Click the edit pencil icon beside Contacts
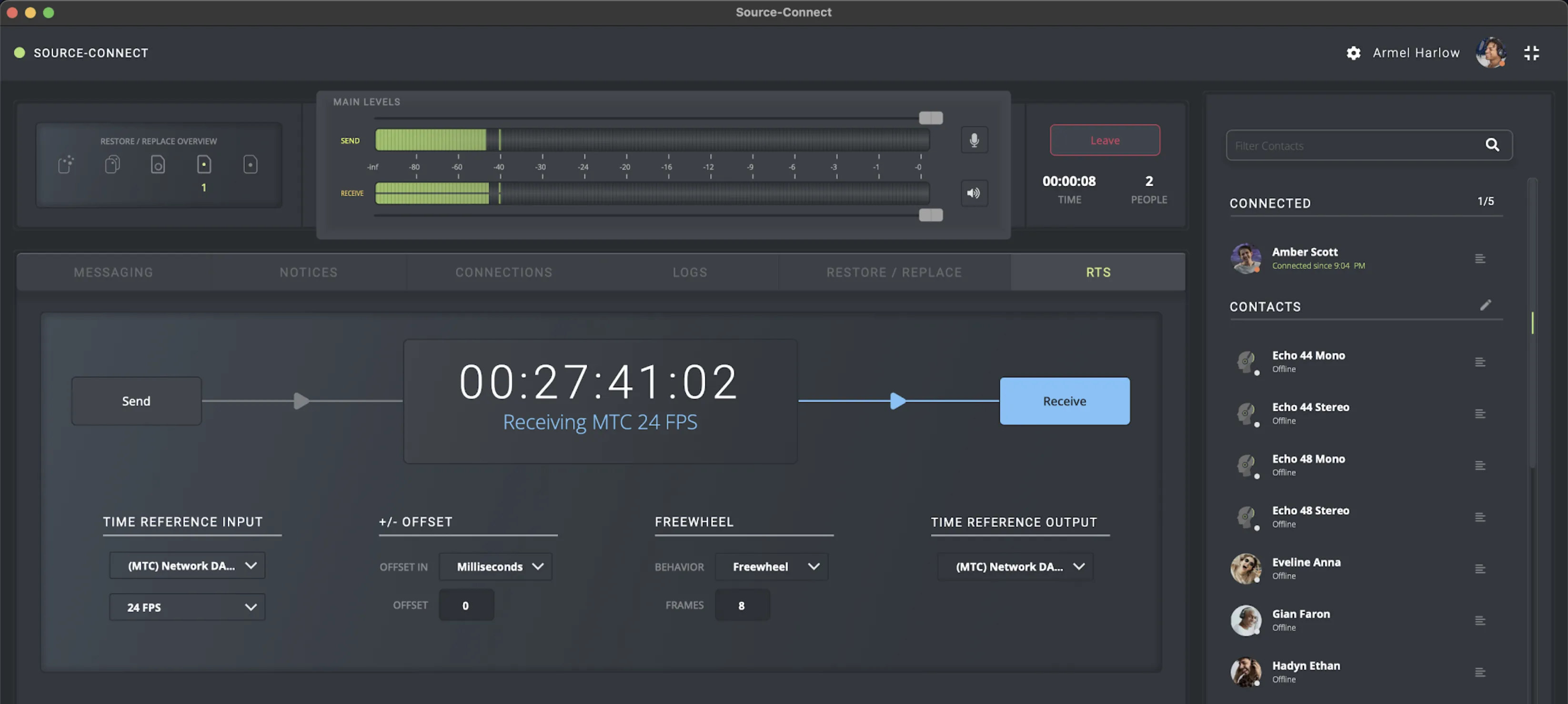1568x704 pixels. [x=1486, y=305]
